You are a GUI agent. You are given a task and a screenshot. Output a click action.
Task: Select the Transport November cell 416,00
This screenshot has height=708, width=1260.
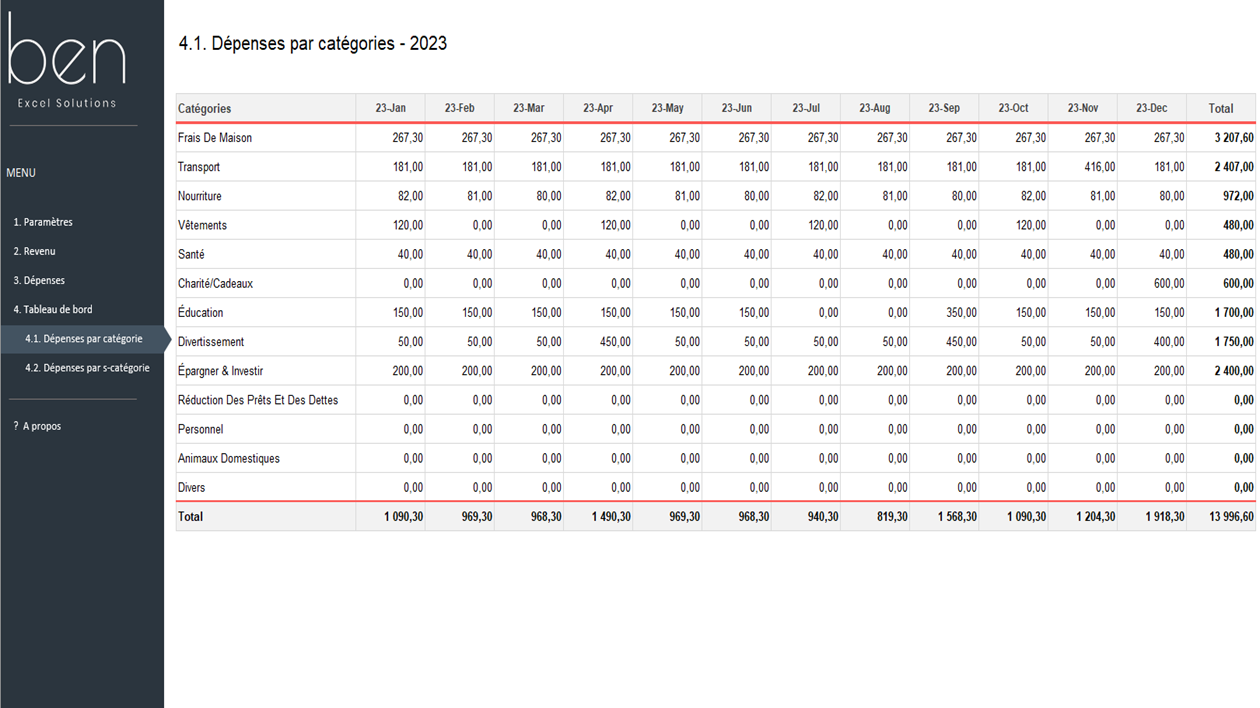[x=1083, y=167]
